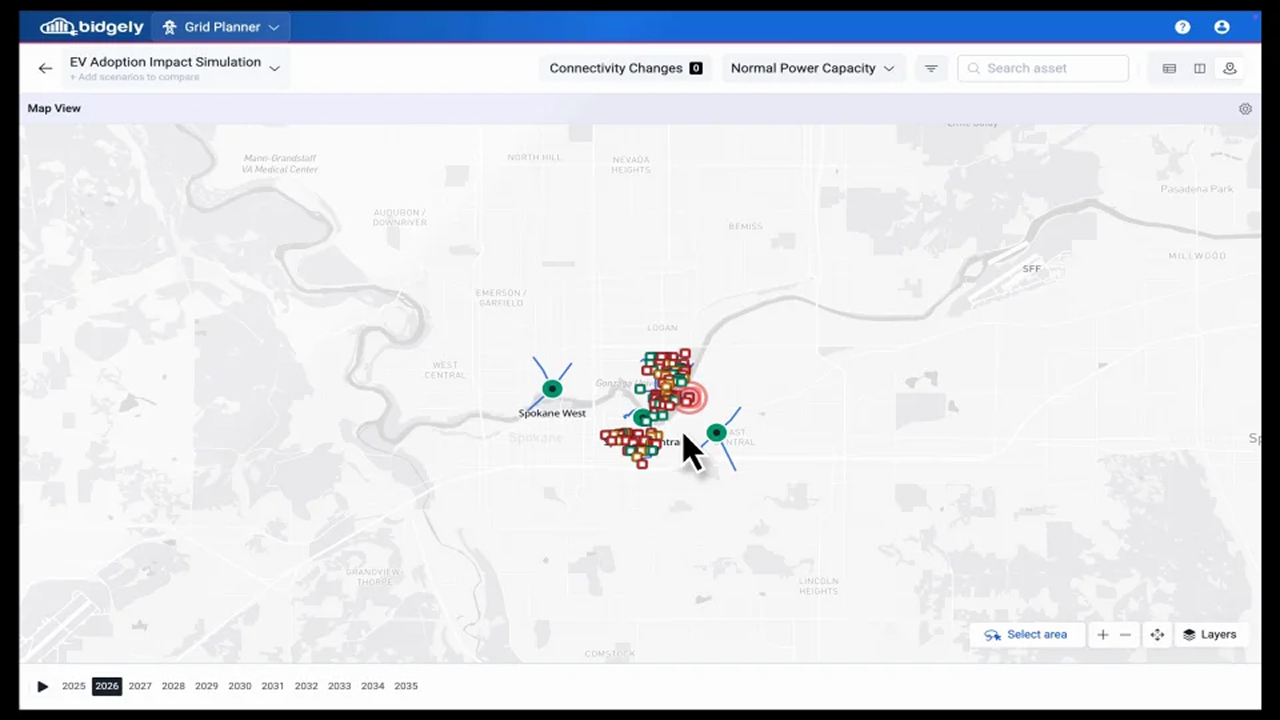The width and height of the screenshot is (1280, 720).
Task: Open split view with the panel icon
Action: tap(1199, 68)
